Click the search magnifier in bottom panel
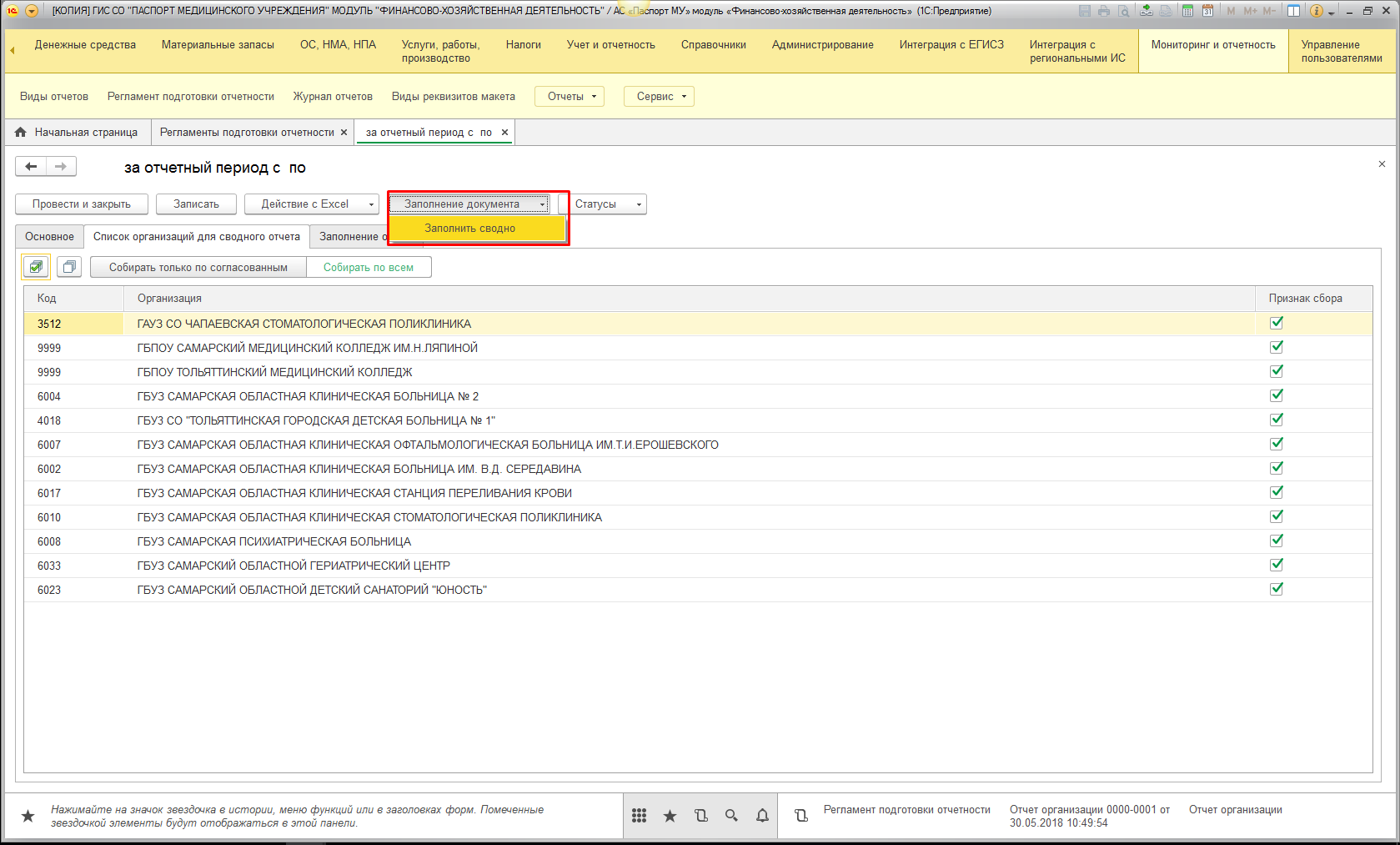1400x845 pixels. 731,816
